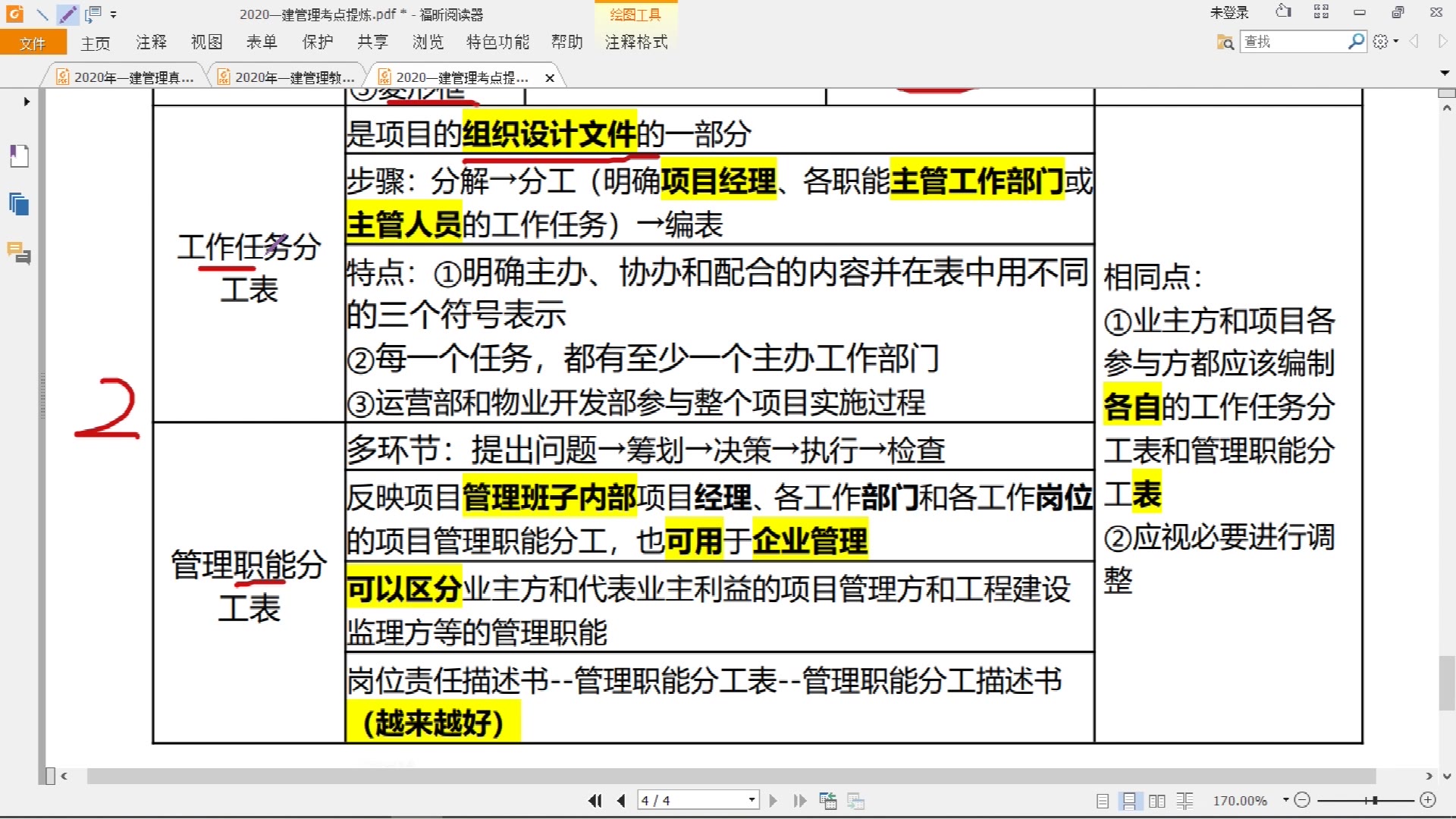This screenshot has height=819, width=1456.
Task: Click the vertical scrollbar down arrow
Action: click(x=1447, y=777)
